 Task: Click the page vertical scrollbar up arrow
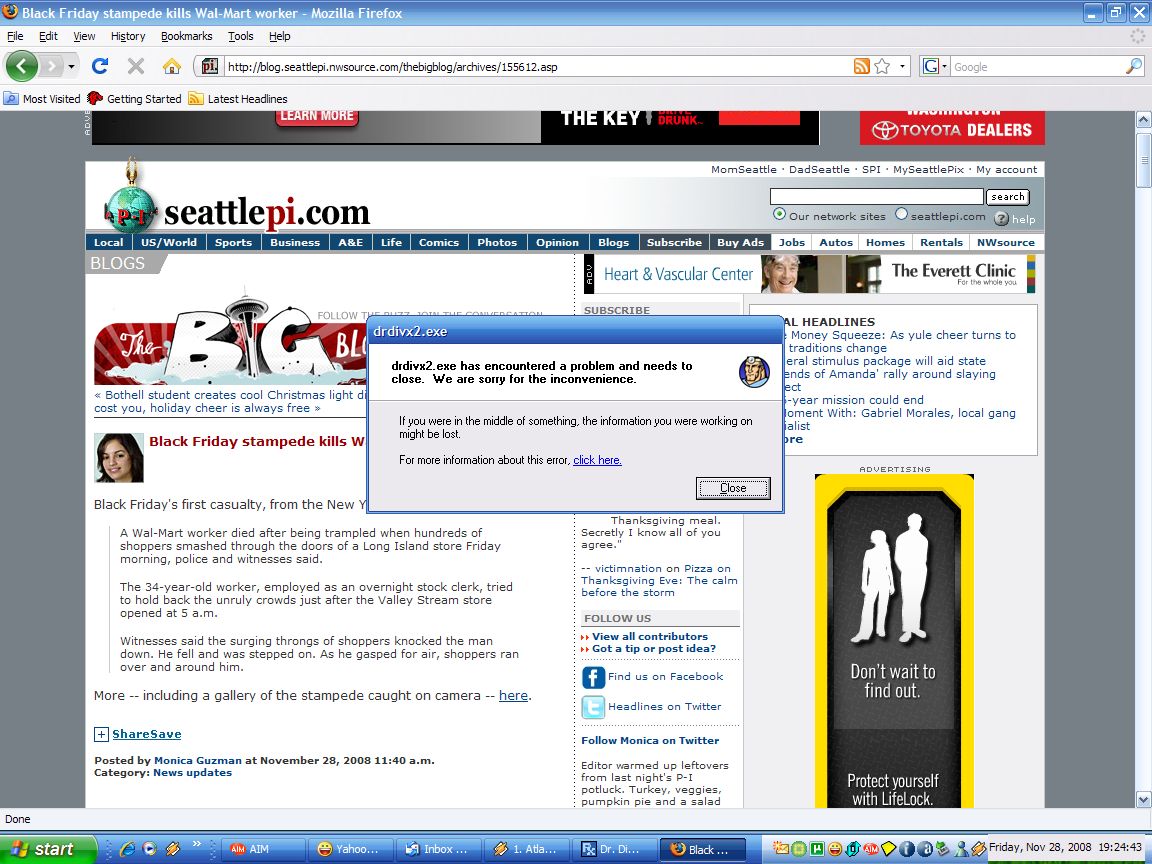[x=1143, y=119]
